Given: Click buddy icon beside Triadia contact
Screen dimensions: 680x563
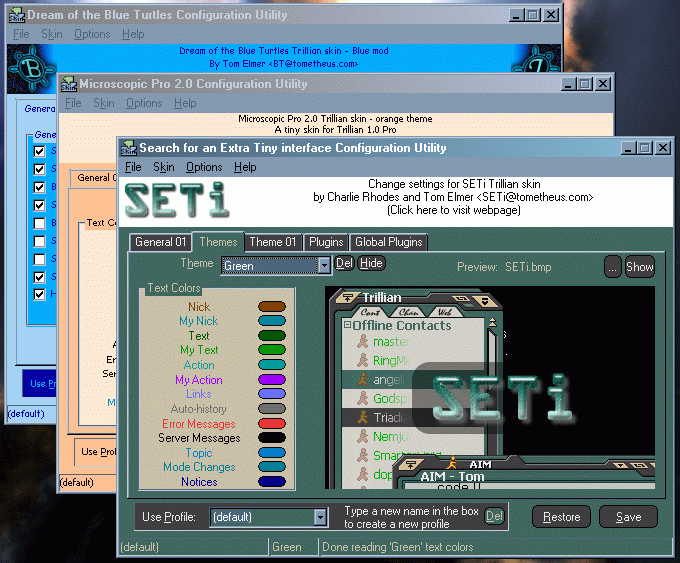Looking at the screenshot, I should (x=362, y=417).
